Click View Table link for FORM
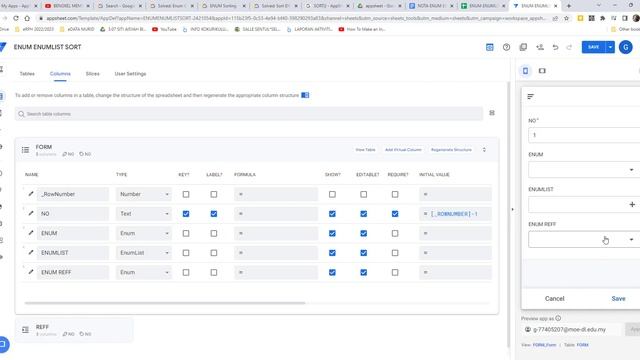This screenshot has height=360, width=640. click(x=365, y=150)
